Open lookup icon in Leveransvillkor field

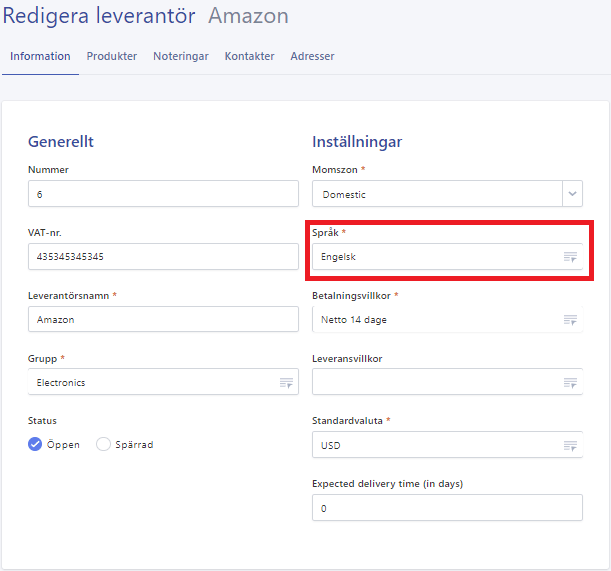click(x=570, y=383)
